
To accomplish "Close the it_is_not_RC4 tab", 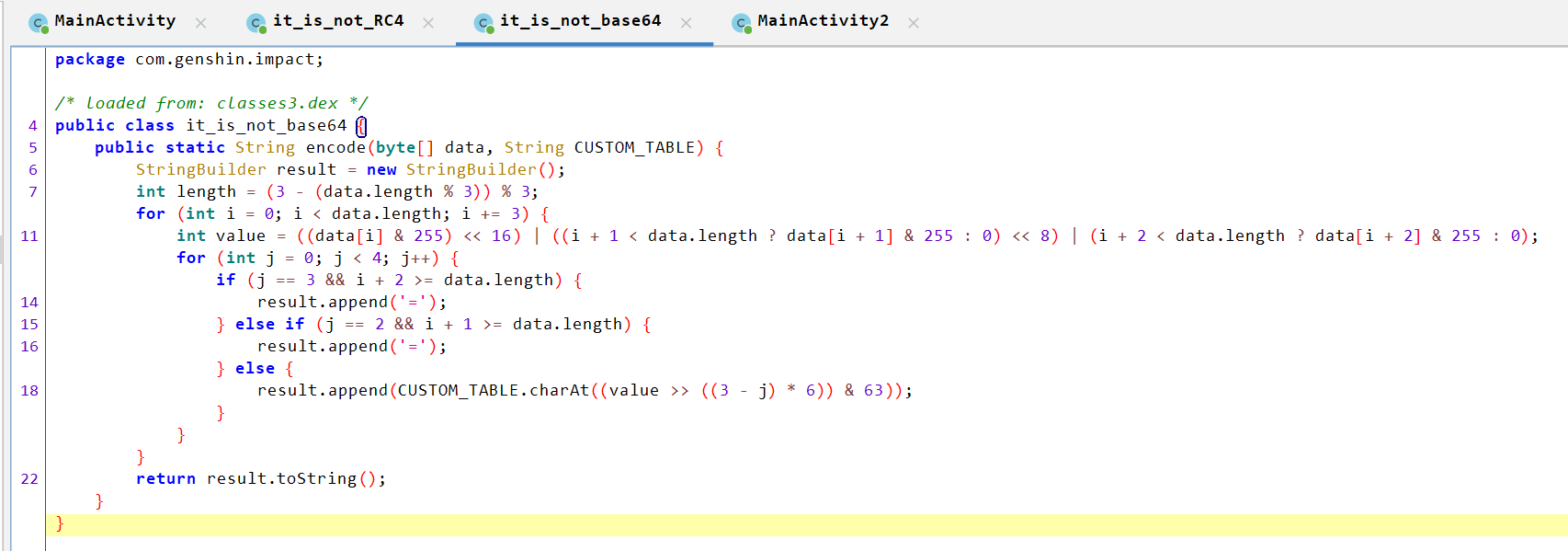I will coord(428,23).
